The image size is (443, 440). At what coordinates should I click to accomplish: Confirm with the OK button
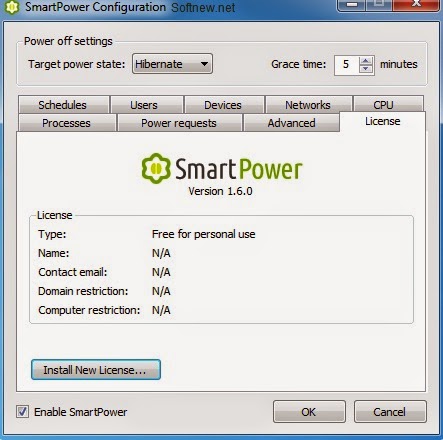tap(309, 412)
